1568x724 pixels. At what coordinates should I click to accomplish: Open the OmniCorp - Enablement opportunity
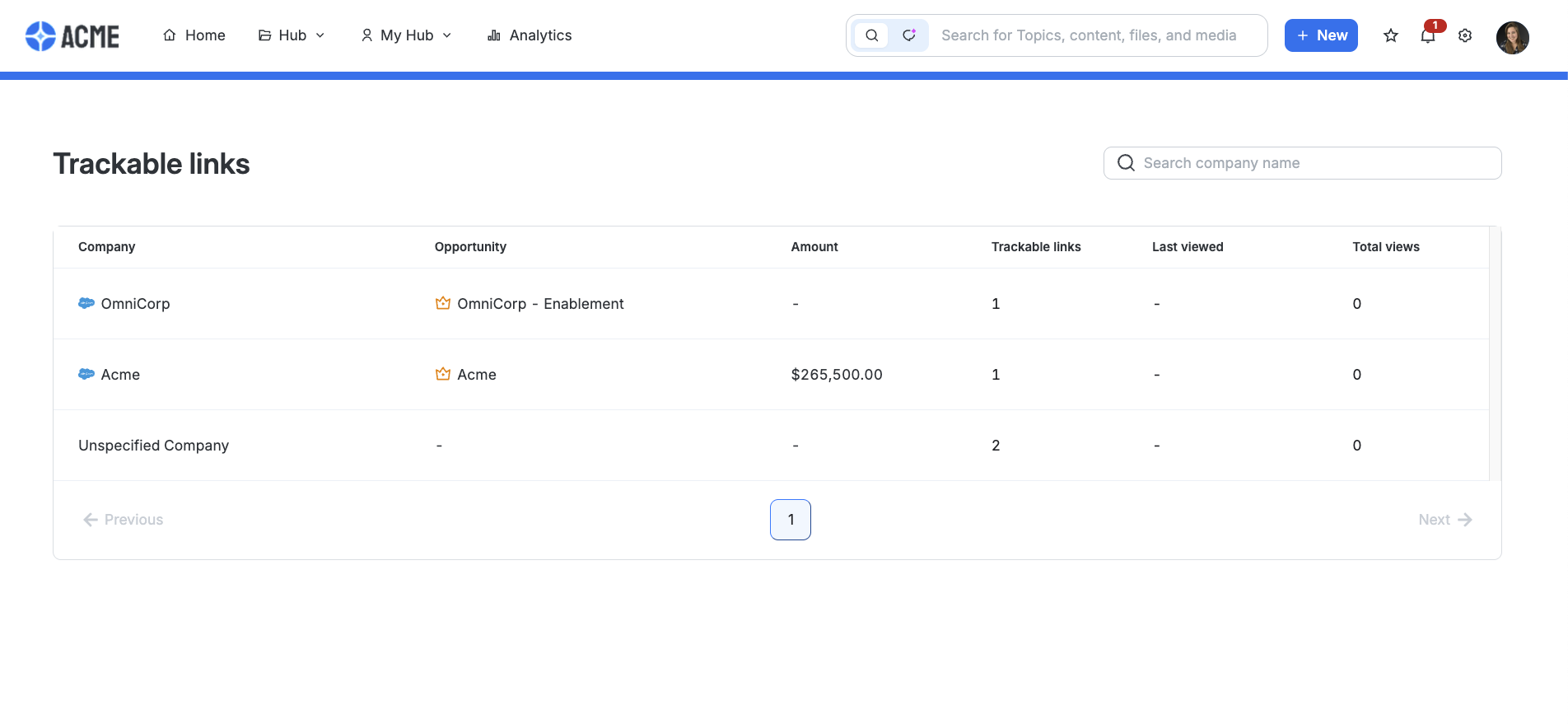[x=540, y=304]
